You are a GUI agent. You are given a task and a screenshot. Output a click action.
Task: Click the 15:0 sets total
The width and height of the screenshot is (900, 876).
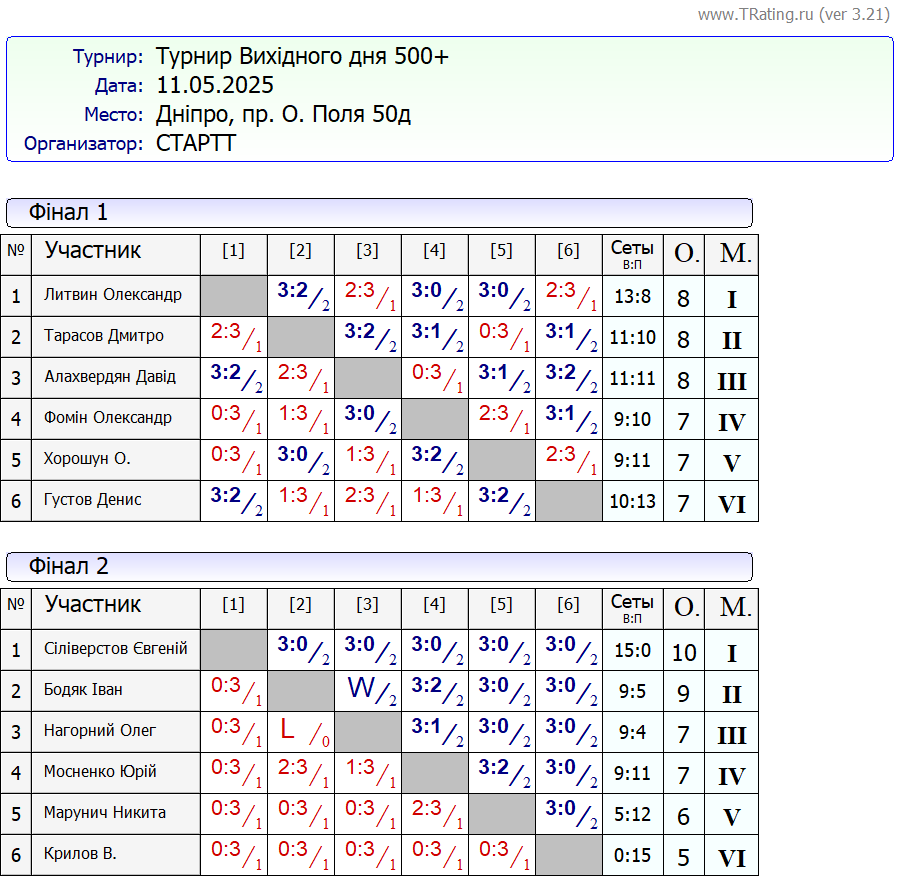[x=632, y=650]
